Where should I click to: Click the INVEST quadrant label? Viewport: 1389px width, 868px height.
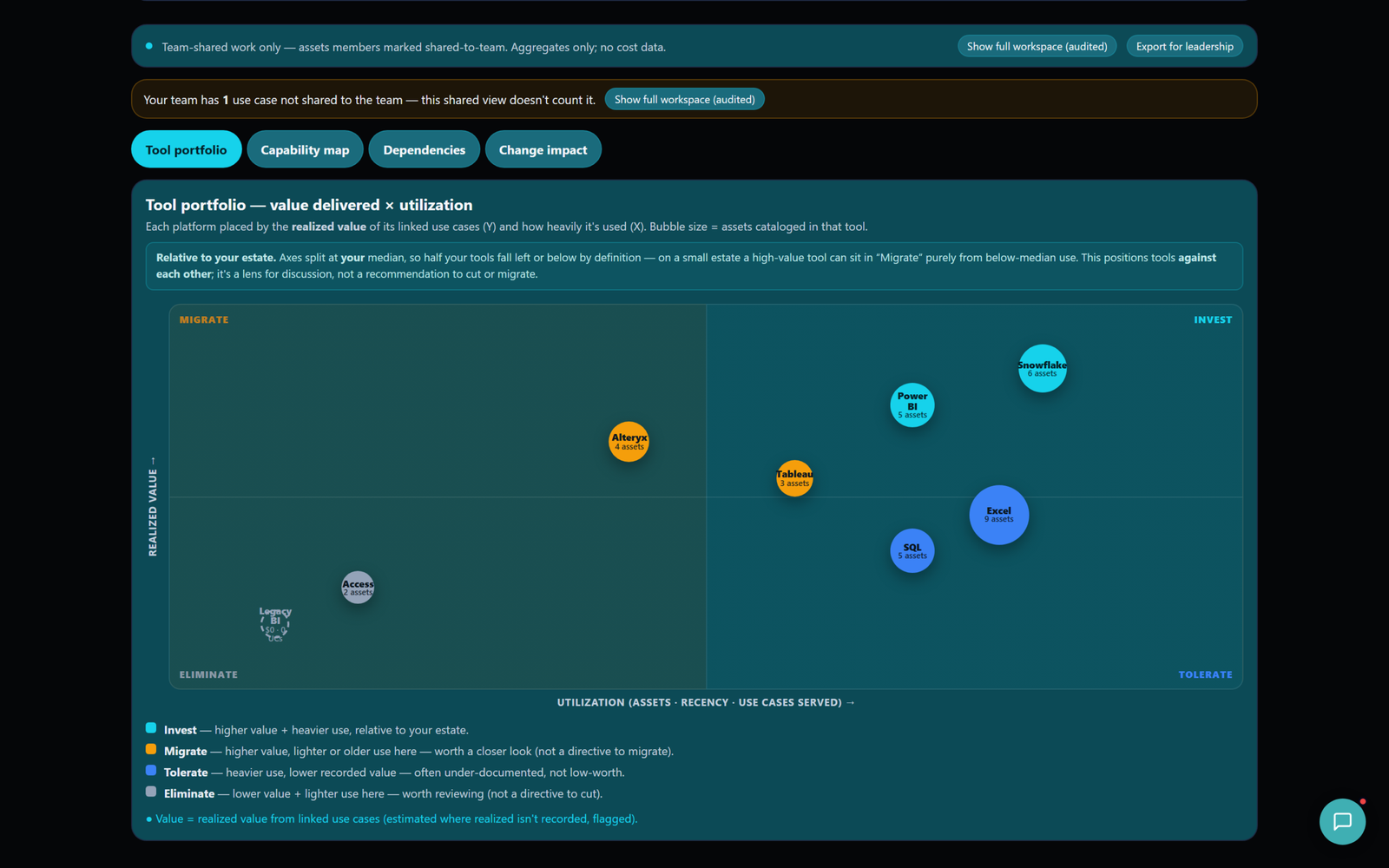click(1213, 319)
